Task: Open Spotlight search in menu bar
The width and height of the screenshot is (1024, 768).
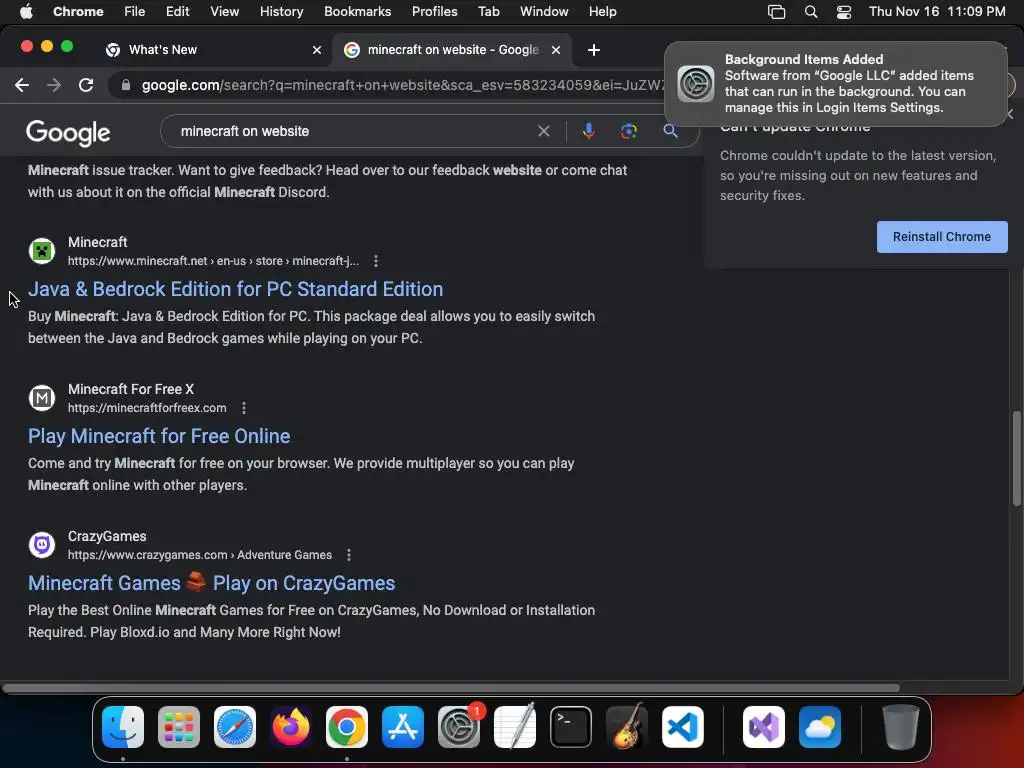Action: pos(810,12)
